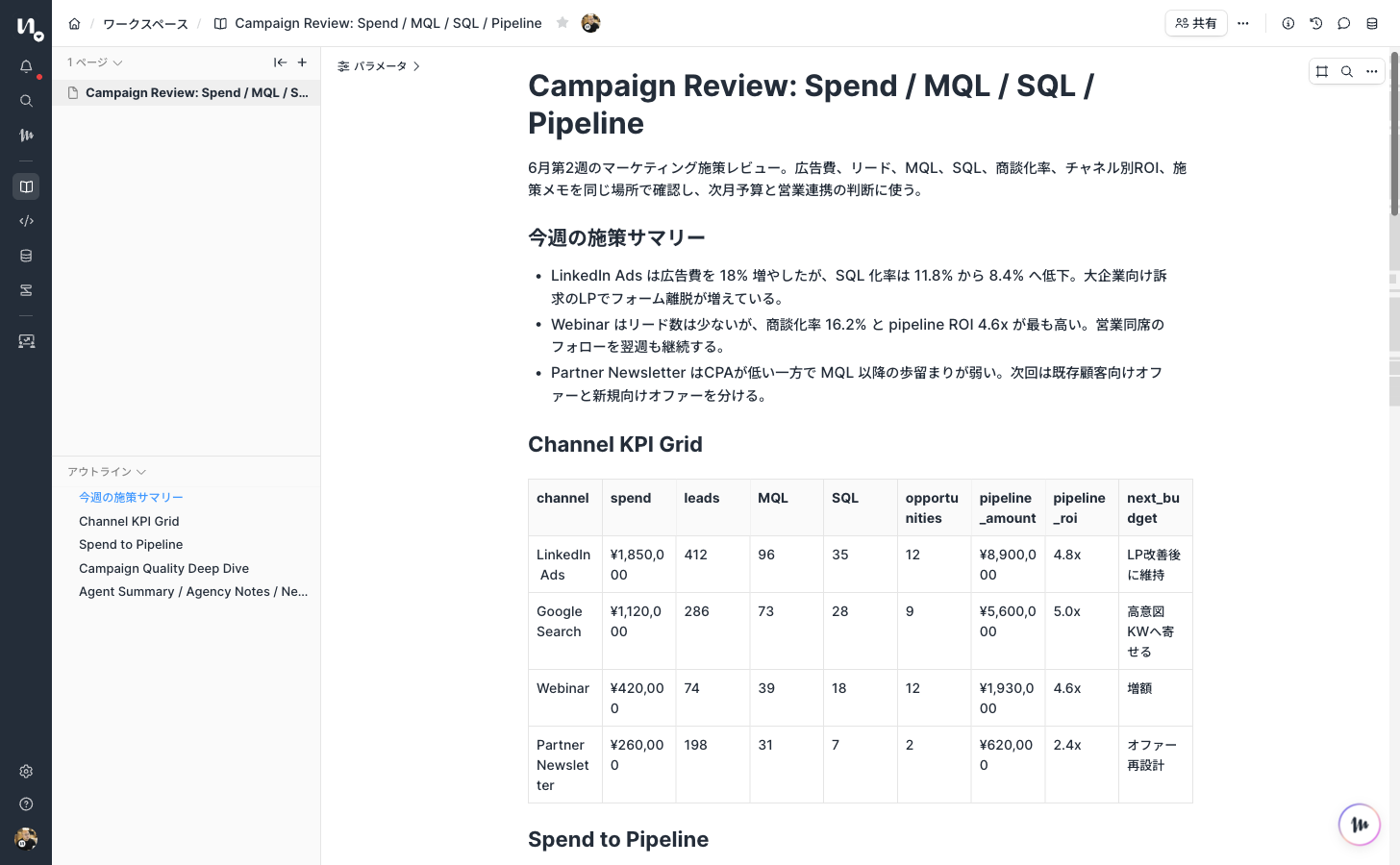Image resolution: width=1400 pixels, height=865 pixels.
Task: Click the Channel KPI Grid heading
Action: coord(615,444)
